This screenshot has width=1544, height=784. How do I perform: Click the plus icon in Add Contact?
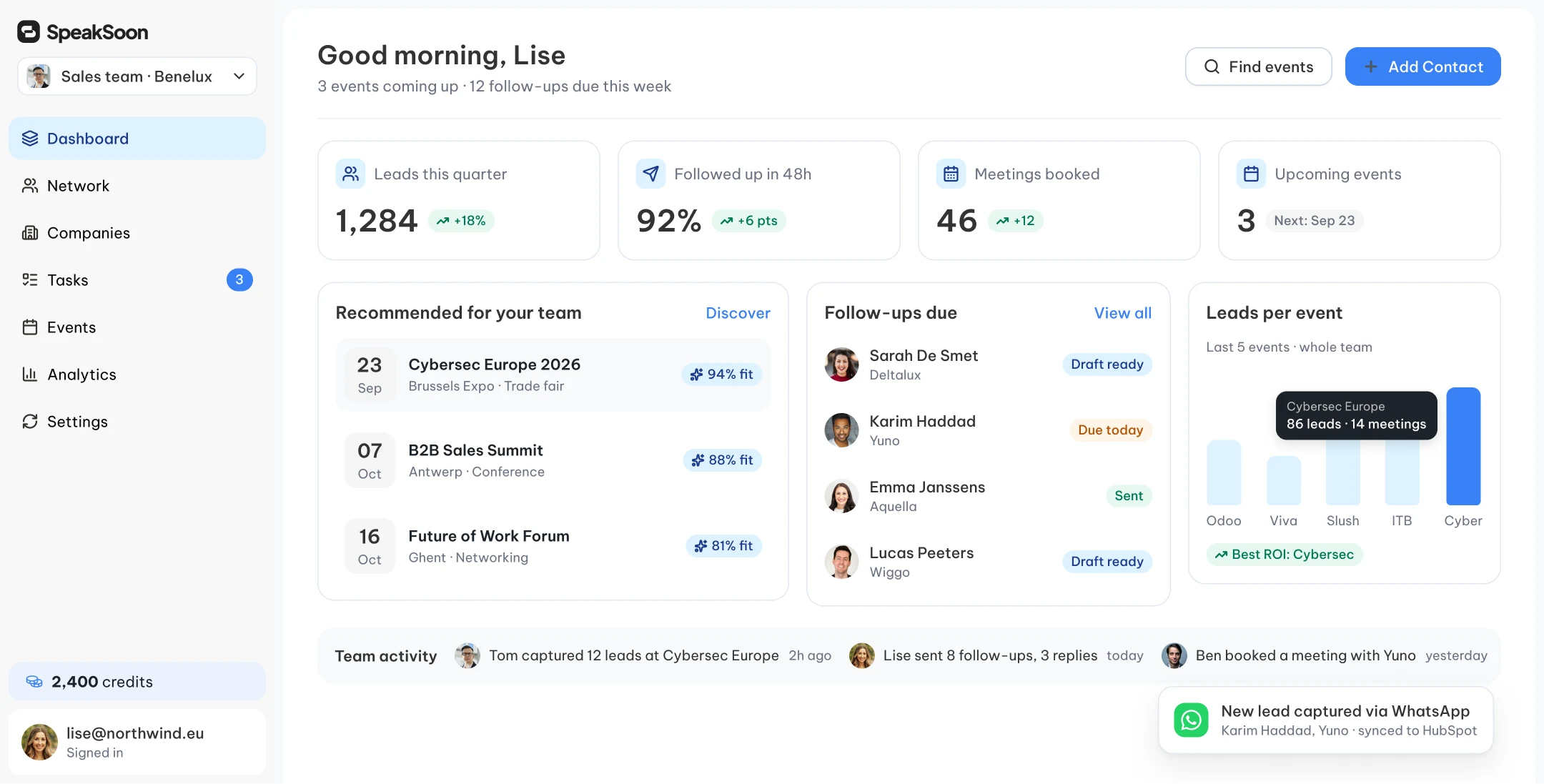click(x=1370, y=66)
